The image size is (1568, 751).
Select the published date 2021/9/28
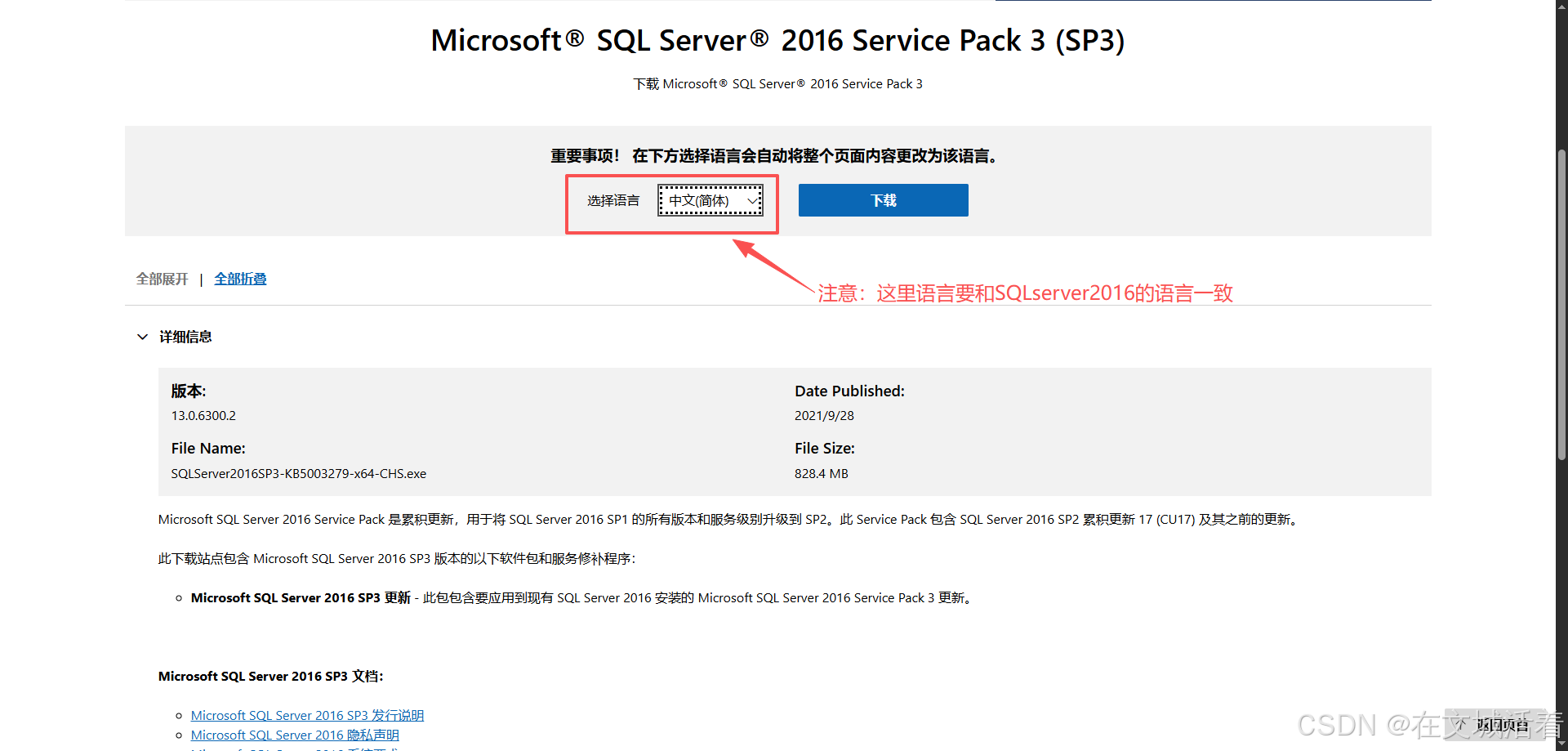(824, 415)
